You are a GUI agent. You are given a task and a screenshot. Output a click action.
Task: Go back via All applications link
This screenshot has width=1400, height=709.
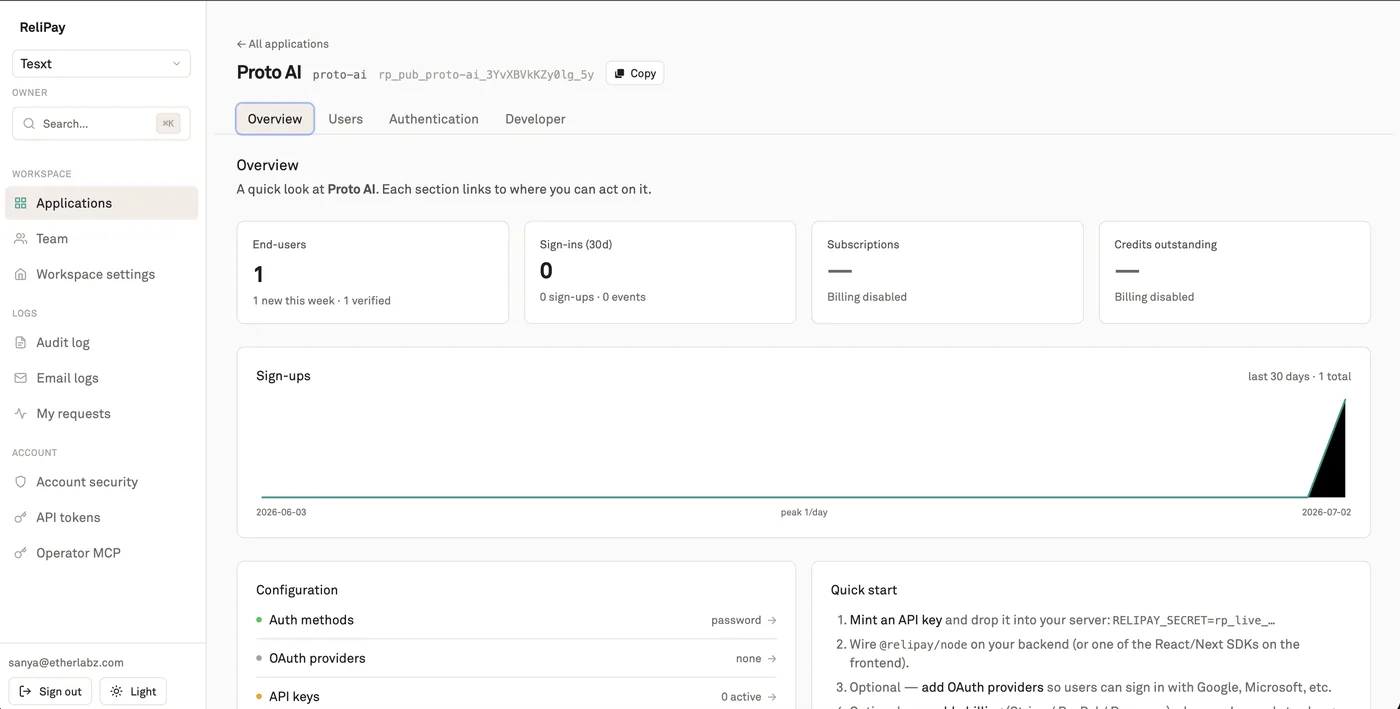[283, 44]
